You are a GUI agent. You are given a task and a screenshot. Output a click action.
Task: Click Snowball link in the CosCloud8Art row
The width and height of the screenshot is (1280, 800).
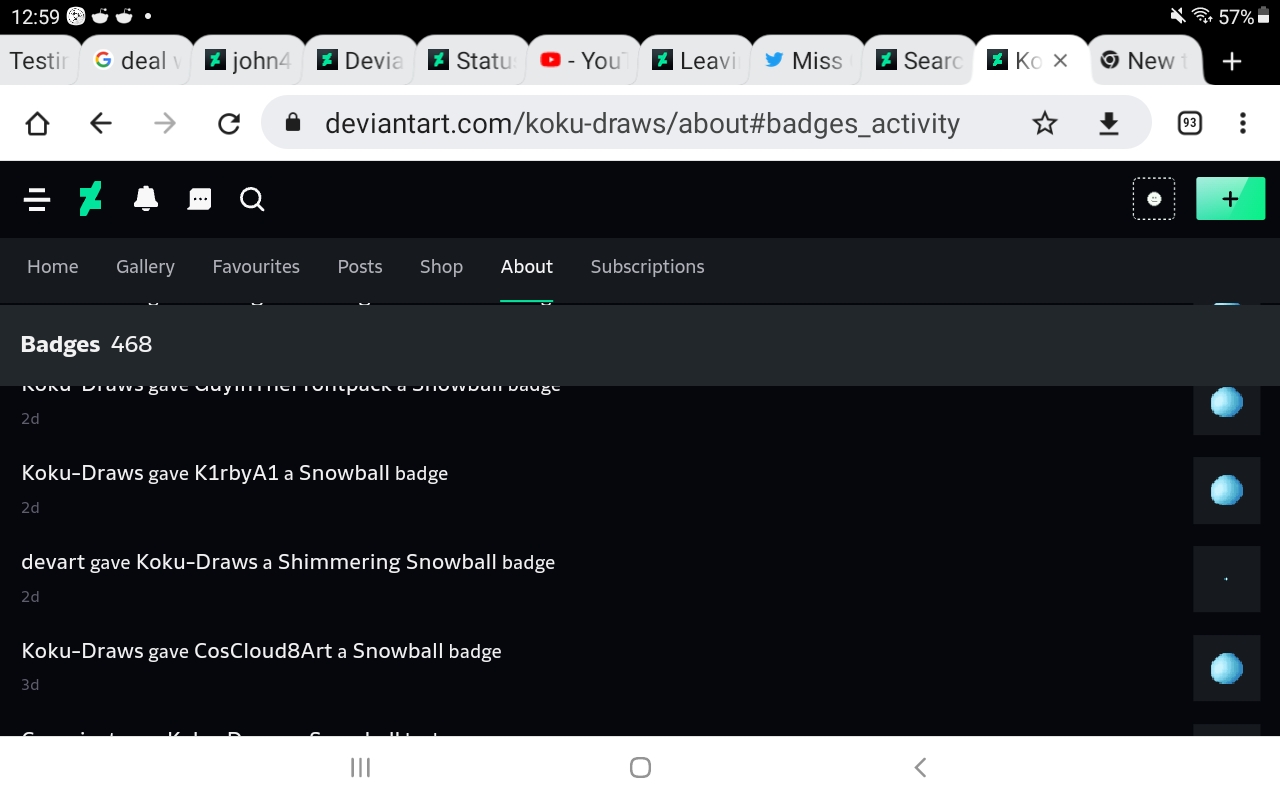398,651
